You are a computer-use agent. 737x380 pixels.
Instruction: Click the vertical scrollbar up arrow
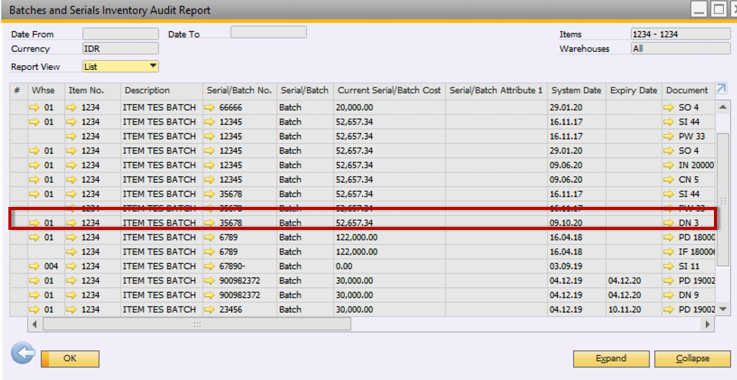[x=722, y=107]
